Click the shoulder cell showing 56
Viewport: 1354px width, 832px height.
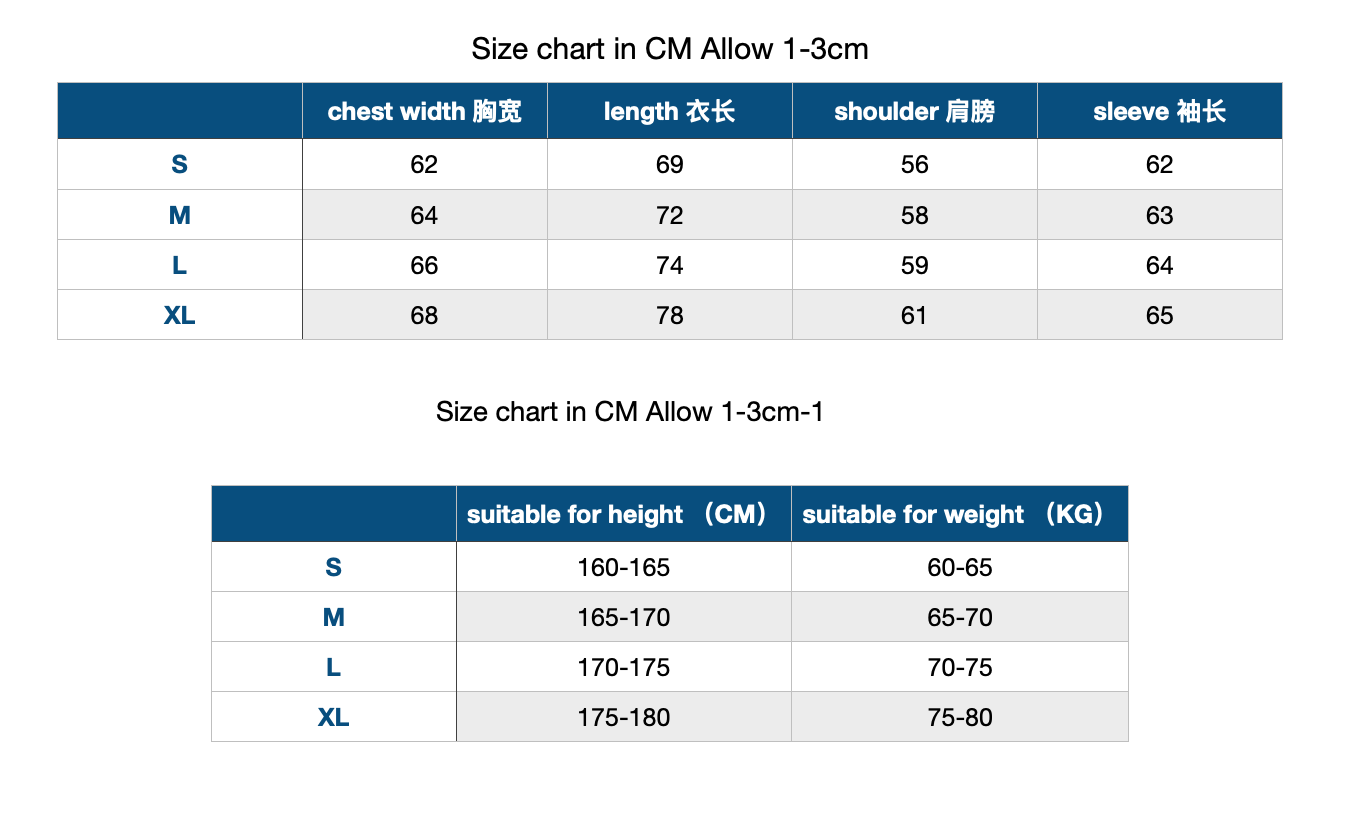pos(914,165)
